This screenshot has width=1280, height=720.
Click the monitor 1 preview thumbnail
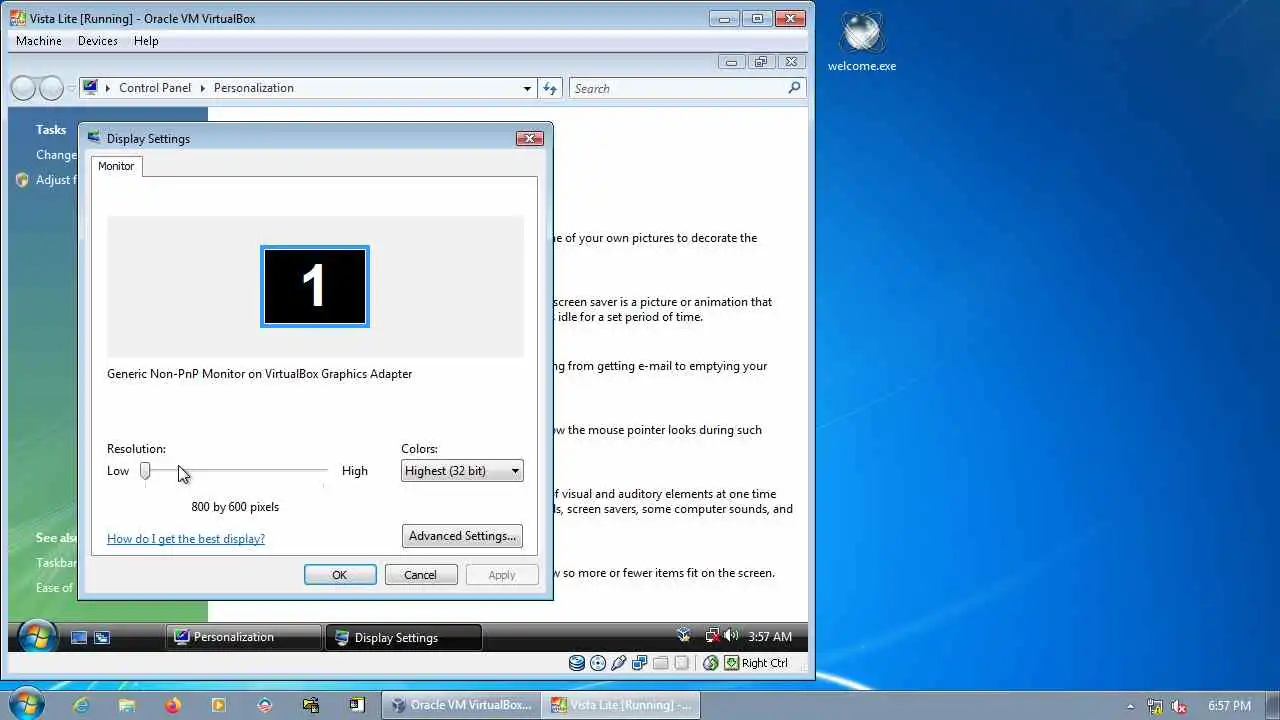point(315,286)
